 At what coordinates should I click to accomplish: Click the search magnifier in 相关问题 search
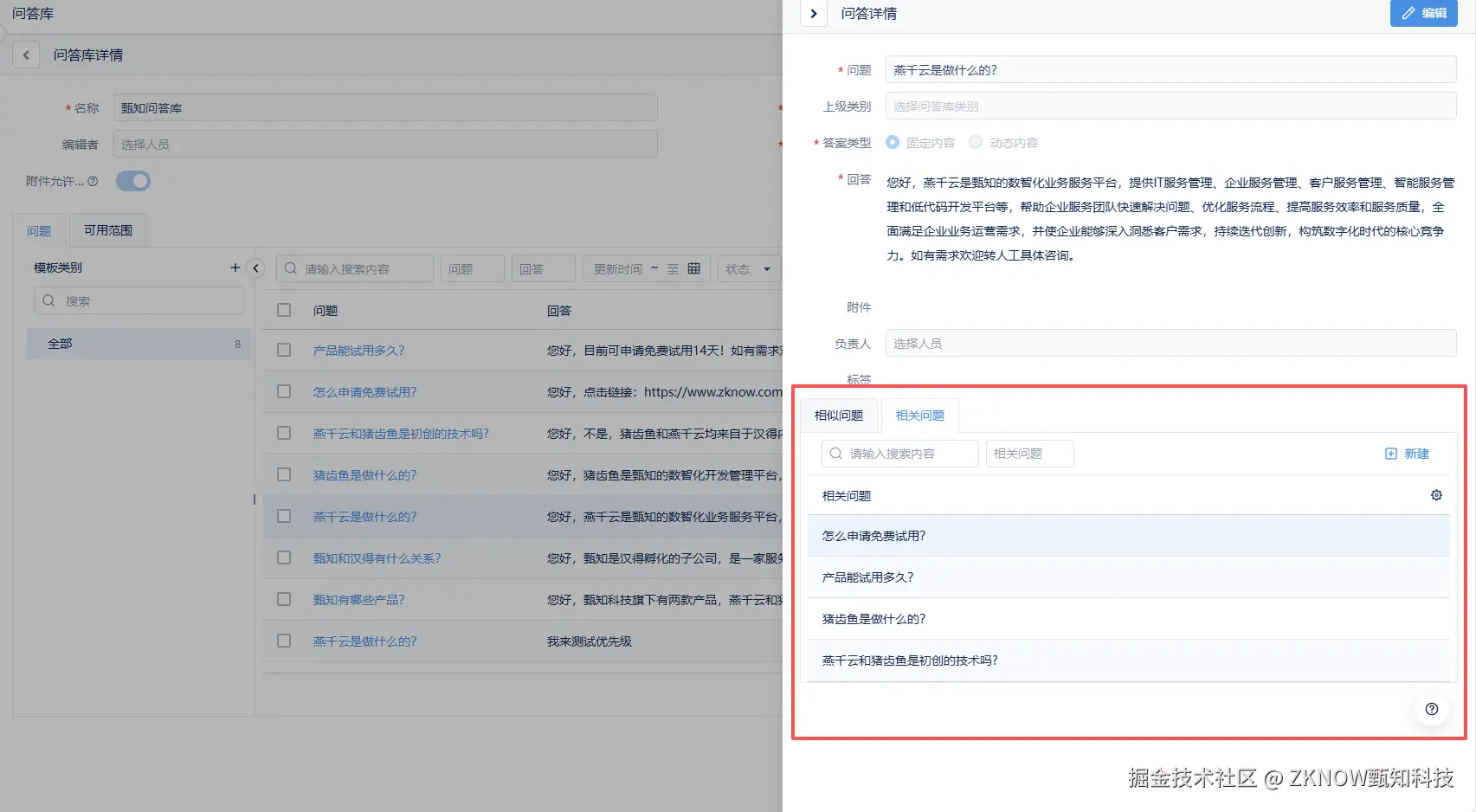click(835, 454)
